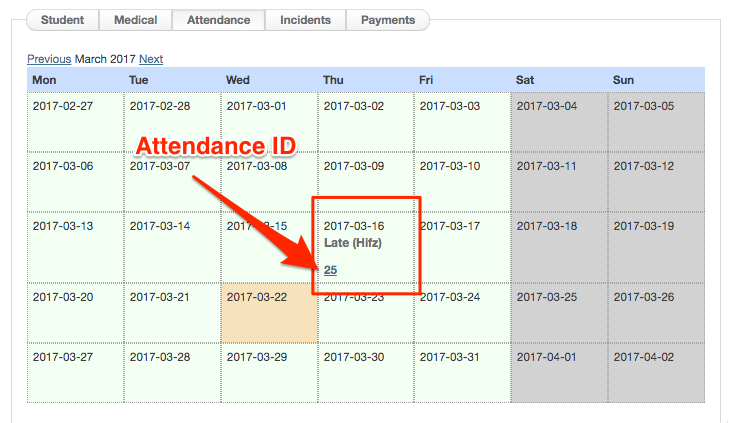Click the Saturday 2017-03-04 cell
The height and width of the screenshot is (423, 729).
558,122
